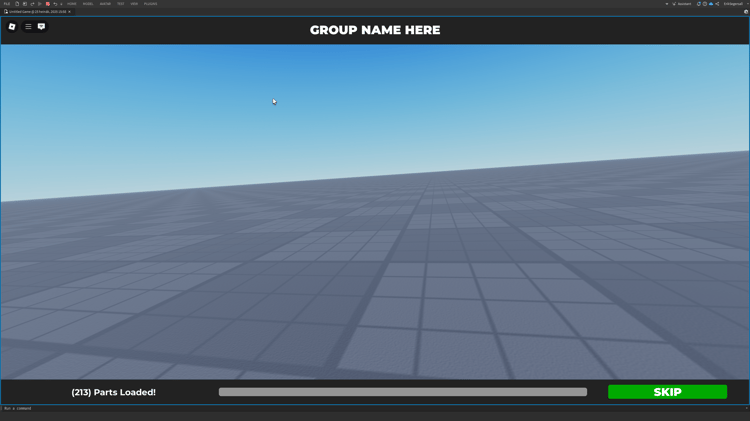This screenshot has height=421, width=750.
Task: Switch to the PLUGINS ribbon tab
Action: (x=151, y=4)
